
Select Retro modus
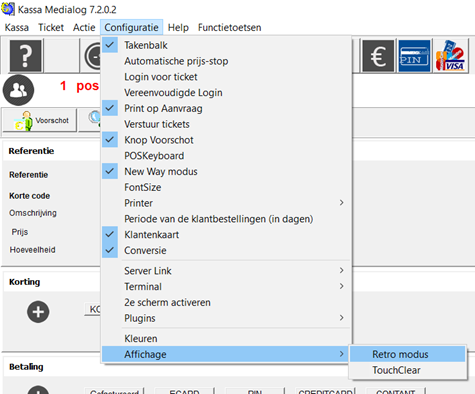(x=407, y=354)
